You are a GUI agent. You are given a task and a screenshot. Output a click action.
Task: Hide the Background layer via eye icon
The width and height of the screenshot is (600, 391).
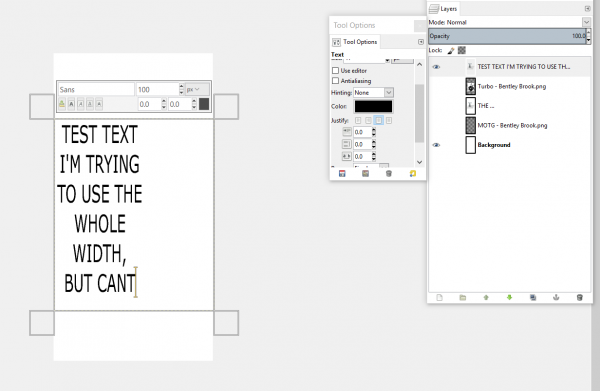tap(436, 145)
